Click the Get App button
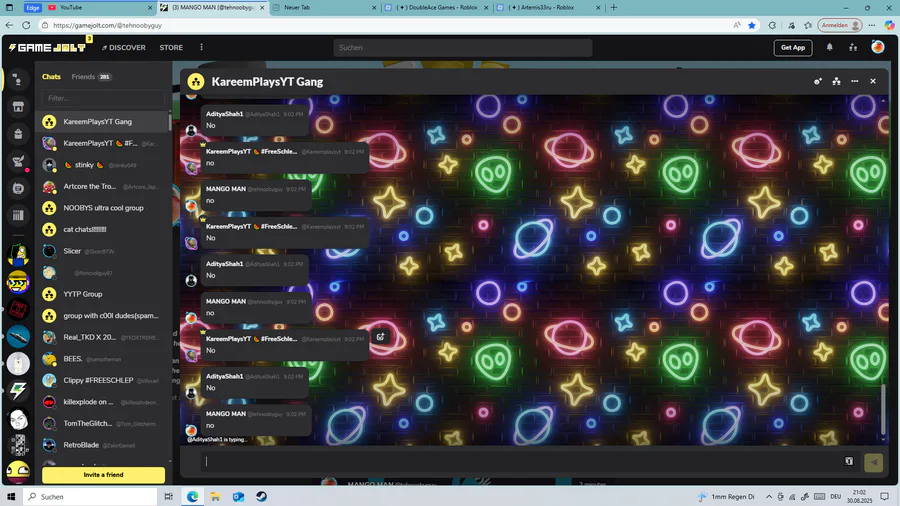900x506 pixels. tap(793, 48)
